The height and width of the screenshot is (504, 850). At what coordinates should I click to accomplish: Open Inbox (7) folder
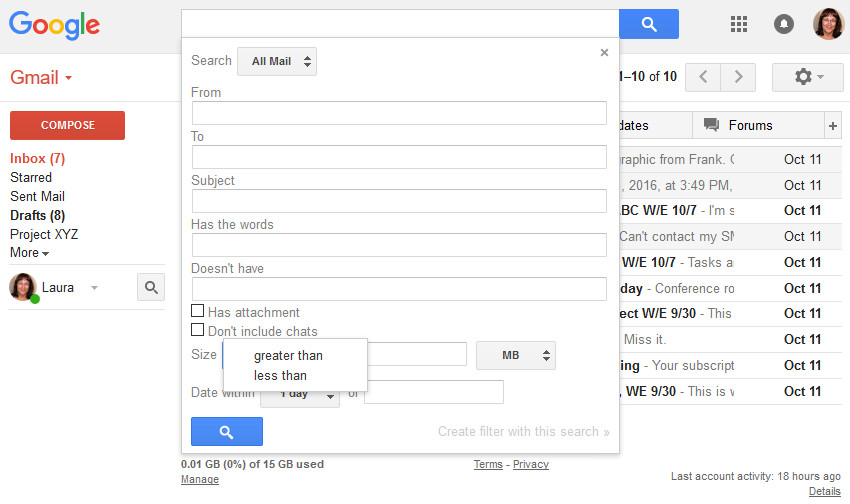pyautogui.click(x=37, y=158)
